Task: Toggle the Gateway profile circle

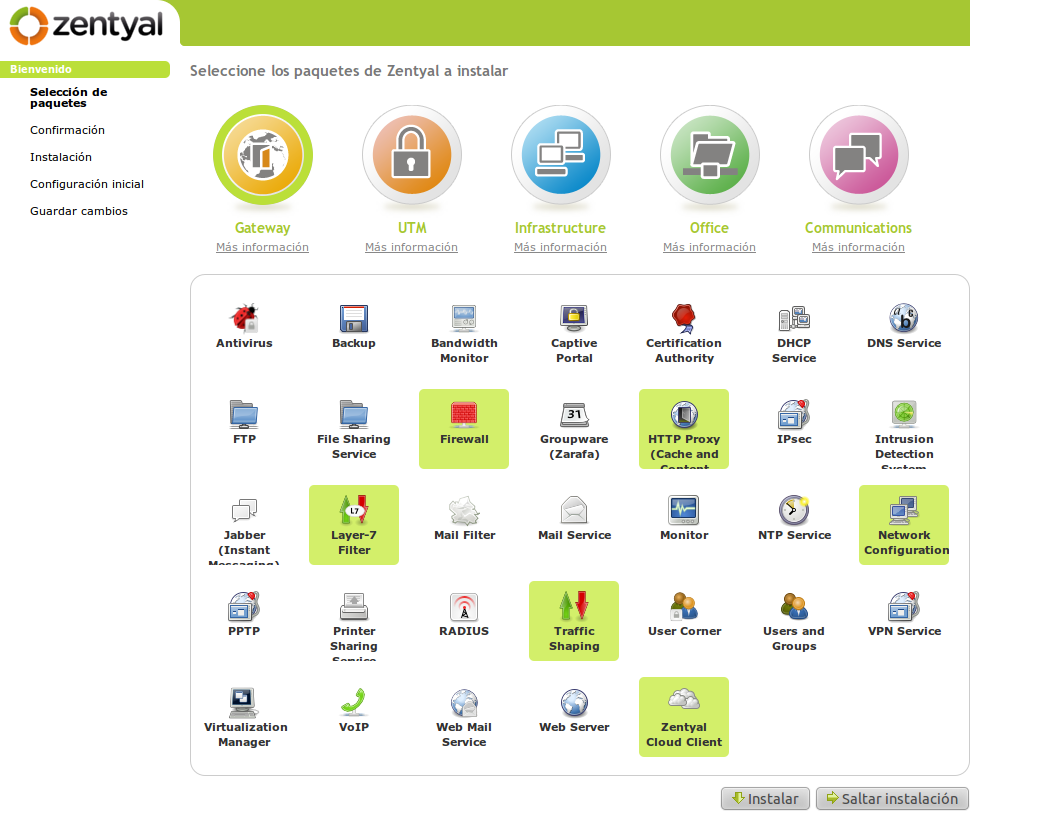Action: [x=263, y=155]
